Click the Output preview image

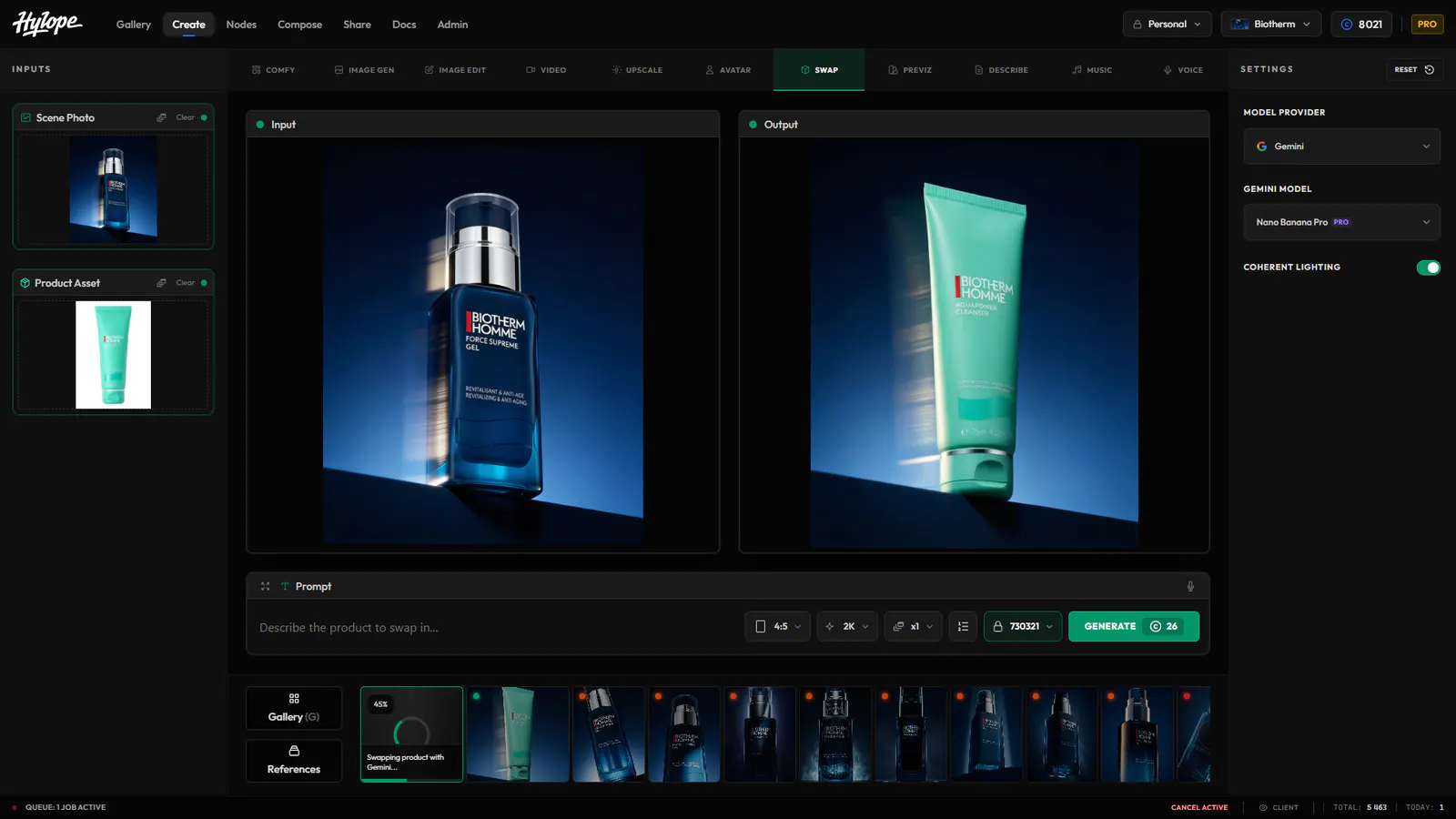coord(974,345)
